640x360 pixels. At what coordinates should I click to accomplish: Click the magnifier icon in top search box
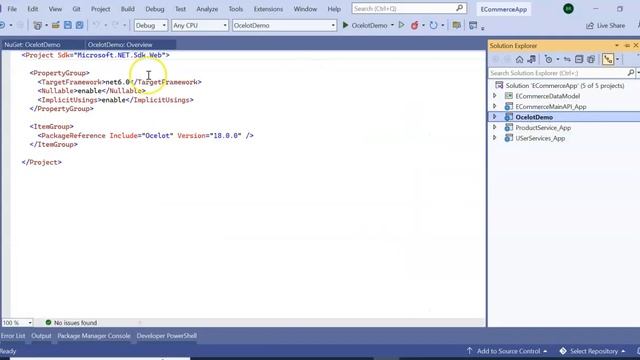pyautogui.click(x=459, y=8)
